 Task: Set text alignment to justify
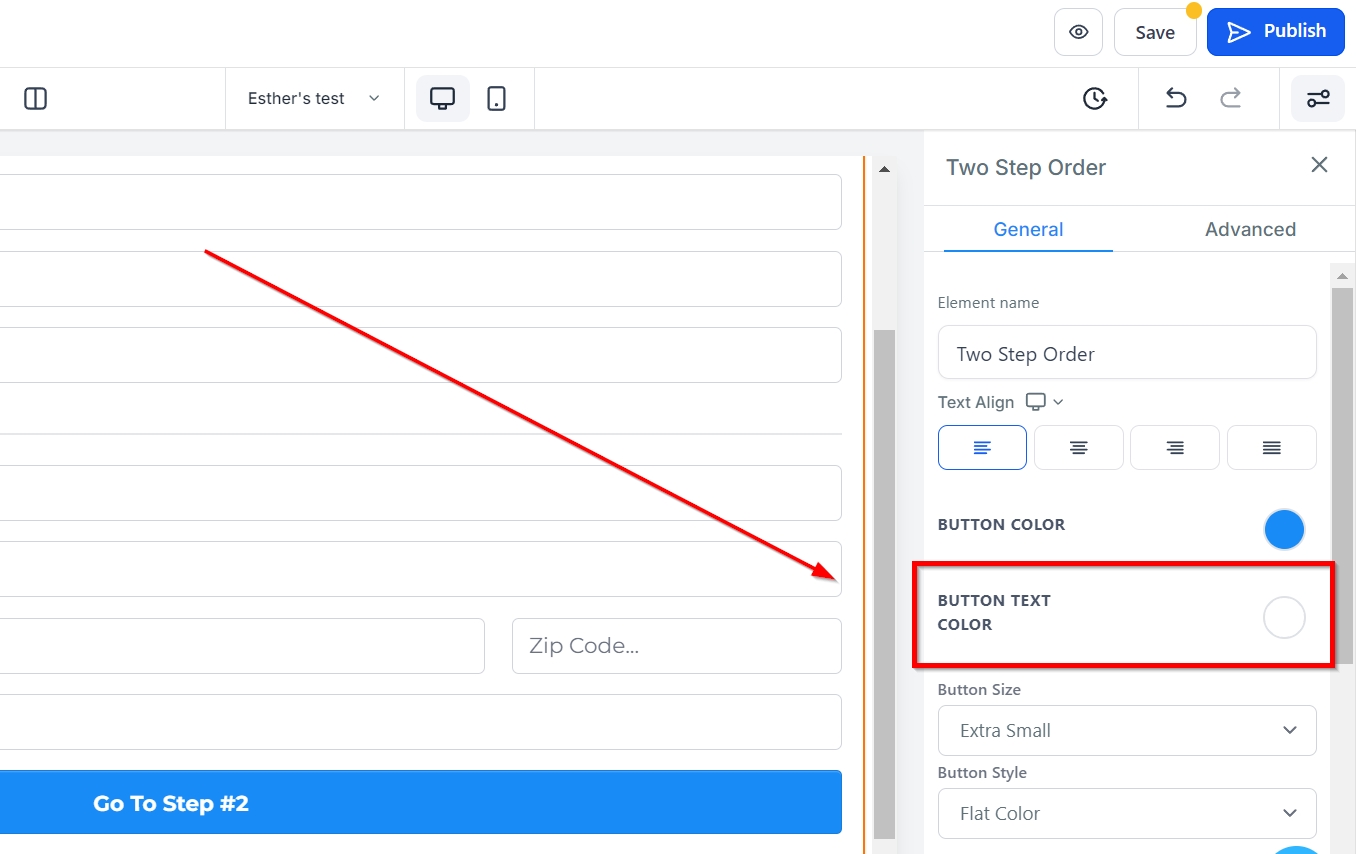coord(1271,448)
